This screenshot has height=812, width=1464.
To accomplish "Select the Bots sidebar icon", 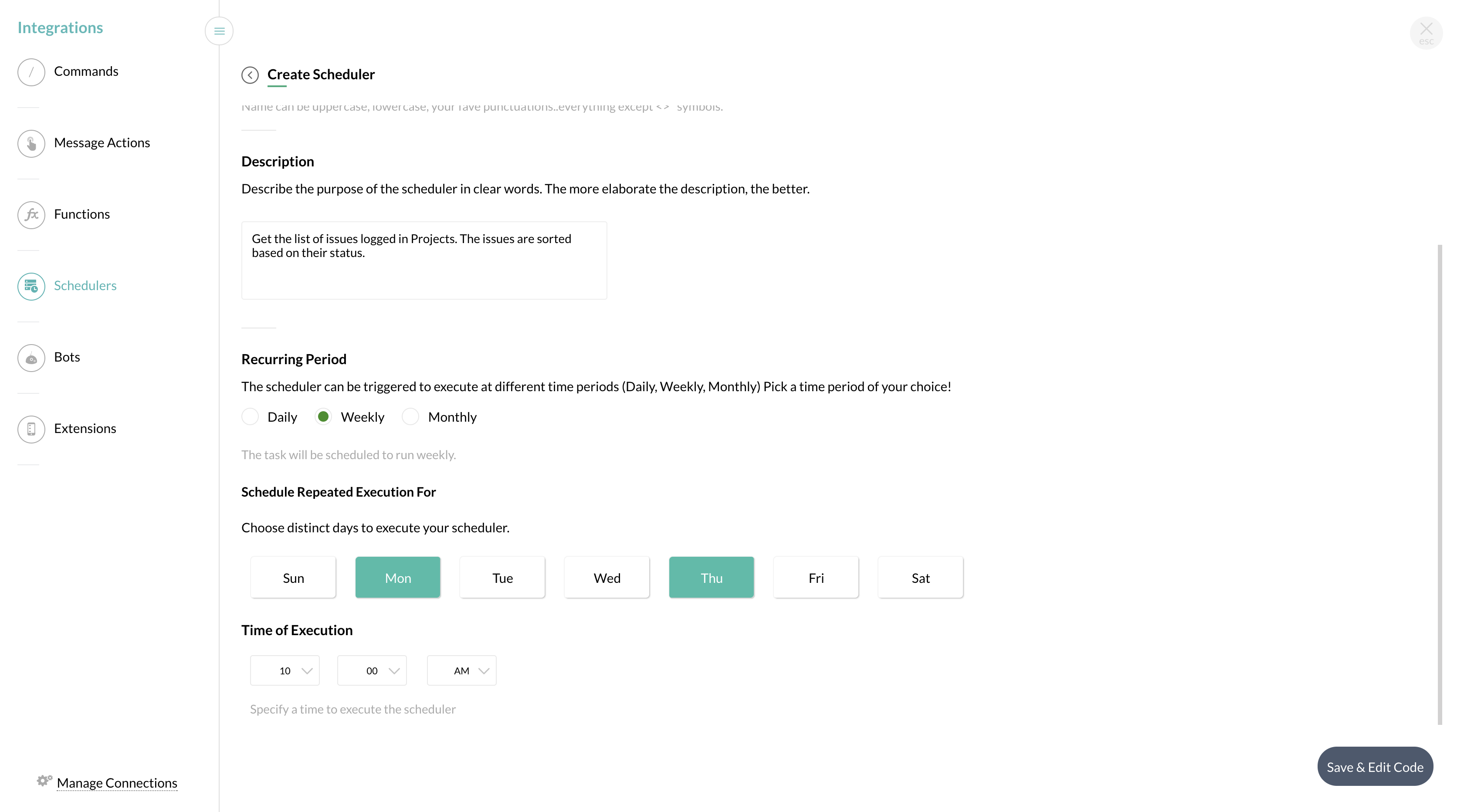I will [x=31, y=358].
